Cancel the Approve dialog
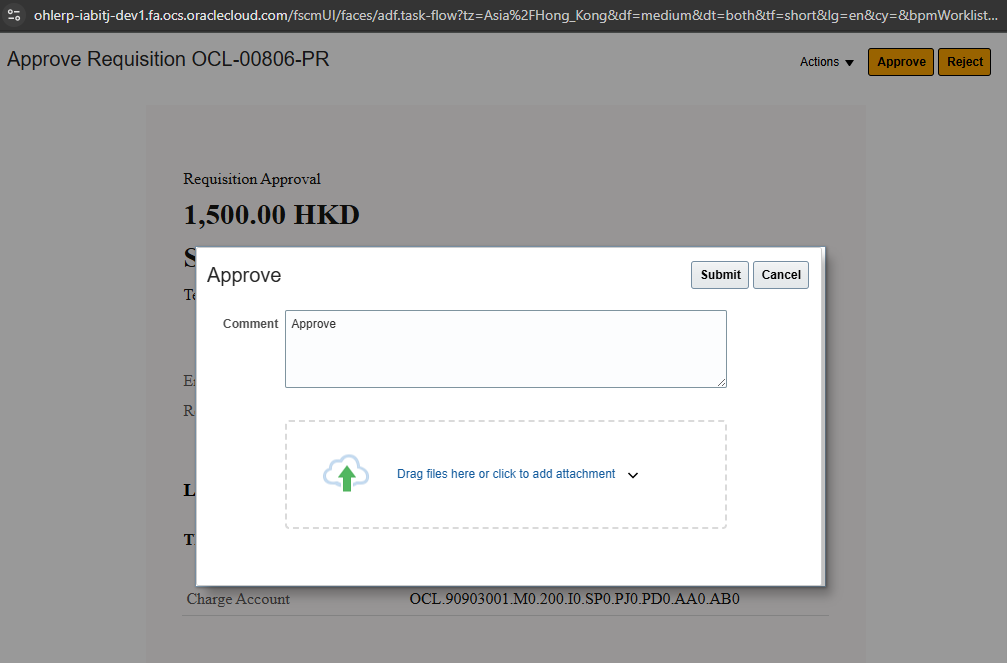 [780, 274]
